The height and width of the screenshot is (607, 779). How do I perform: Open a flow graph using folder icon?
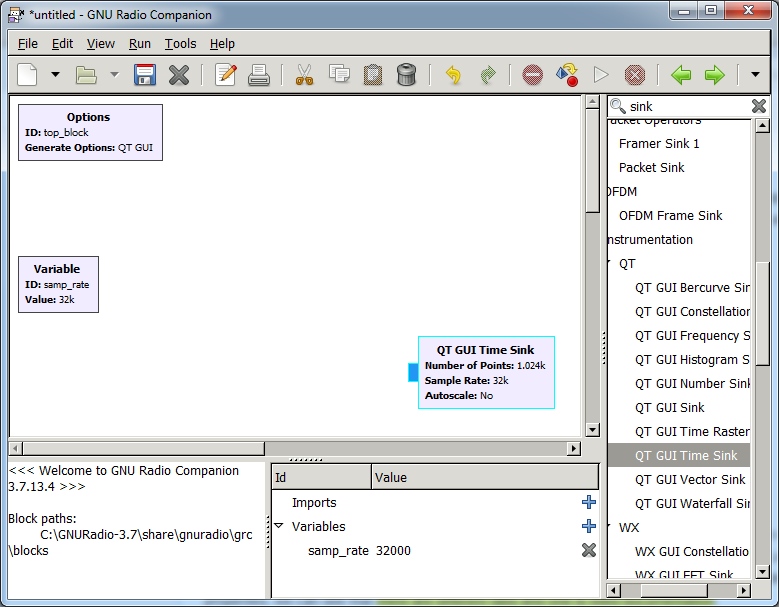pyautogui.click(x=86, y=75)
